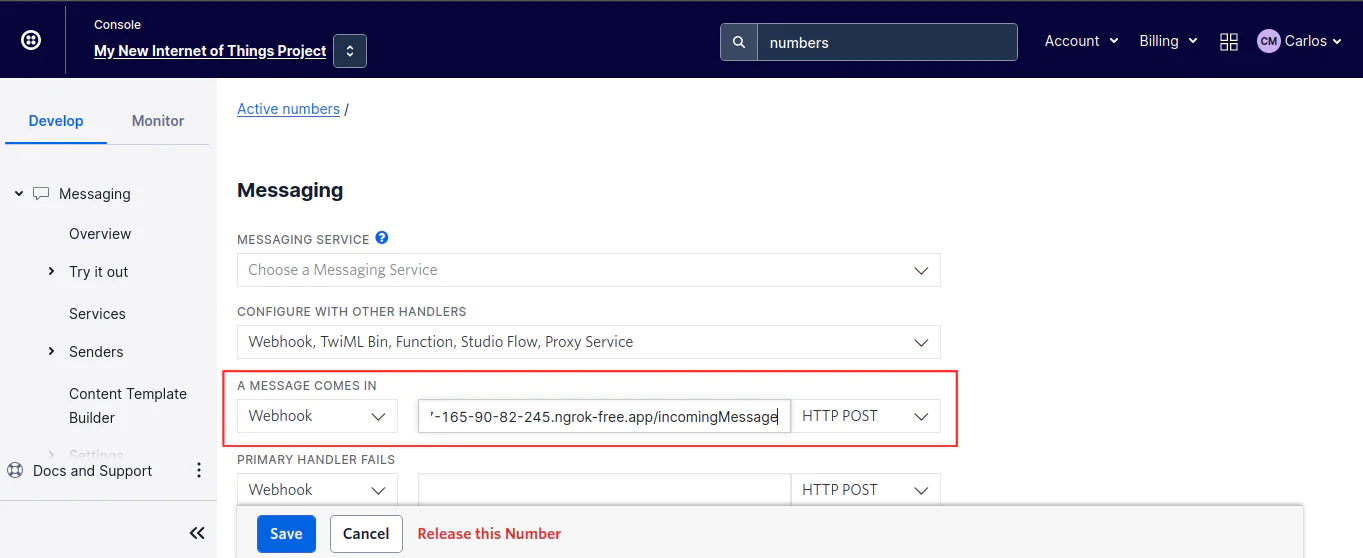The image size is (1363, 558).
Task: Open Docs and Support
Action: click(92, 471)
